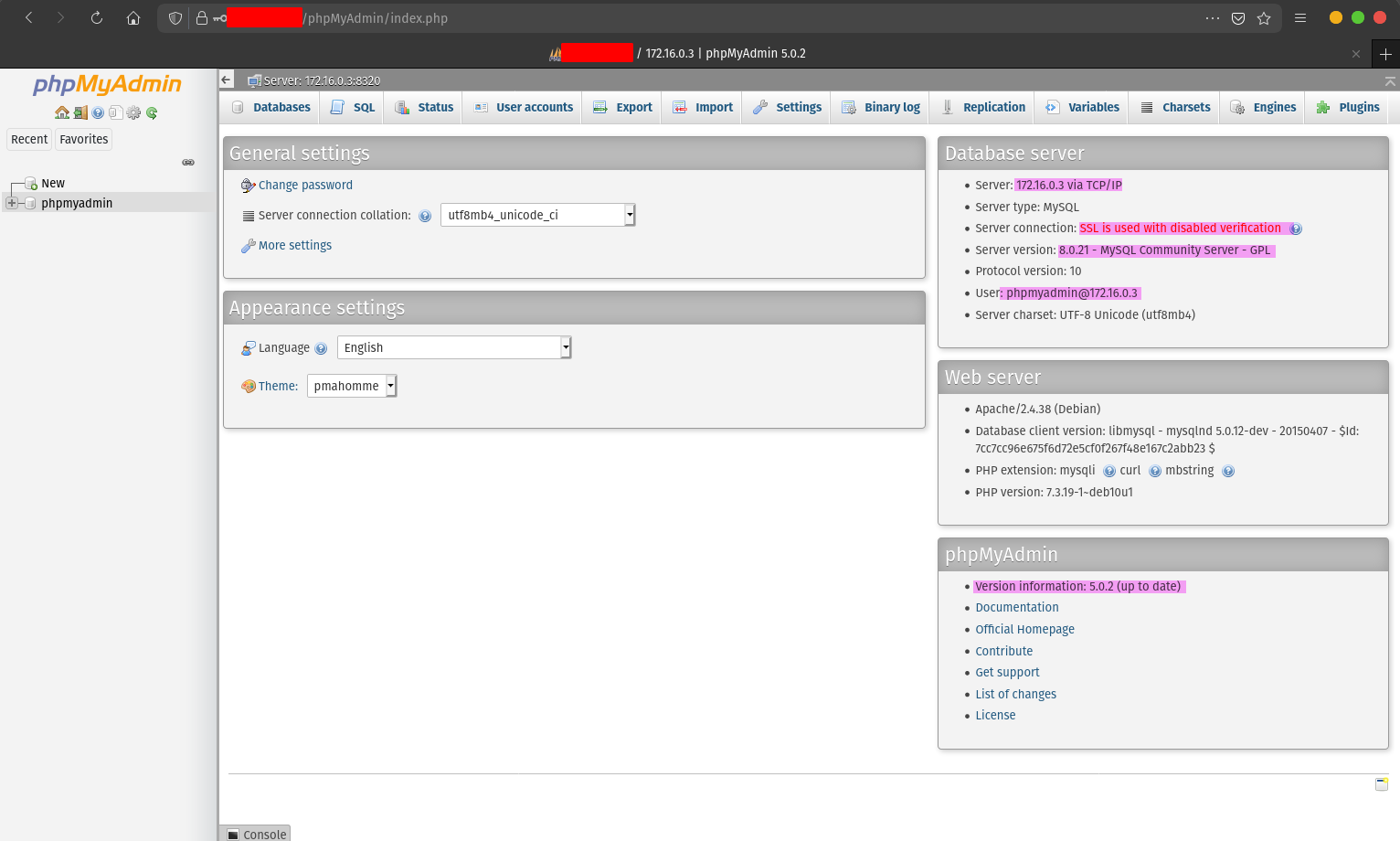Reload navigation panel green refresh icon
Viewport: 1400px width, 841px height.
[x=152, y=112]
